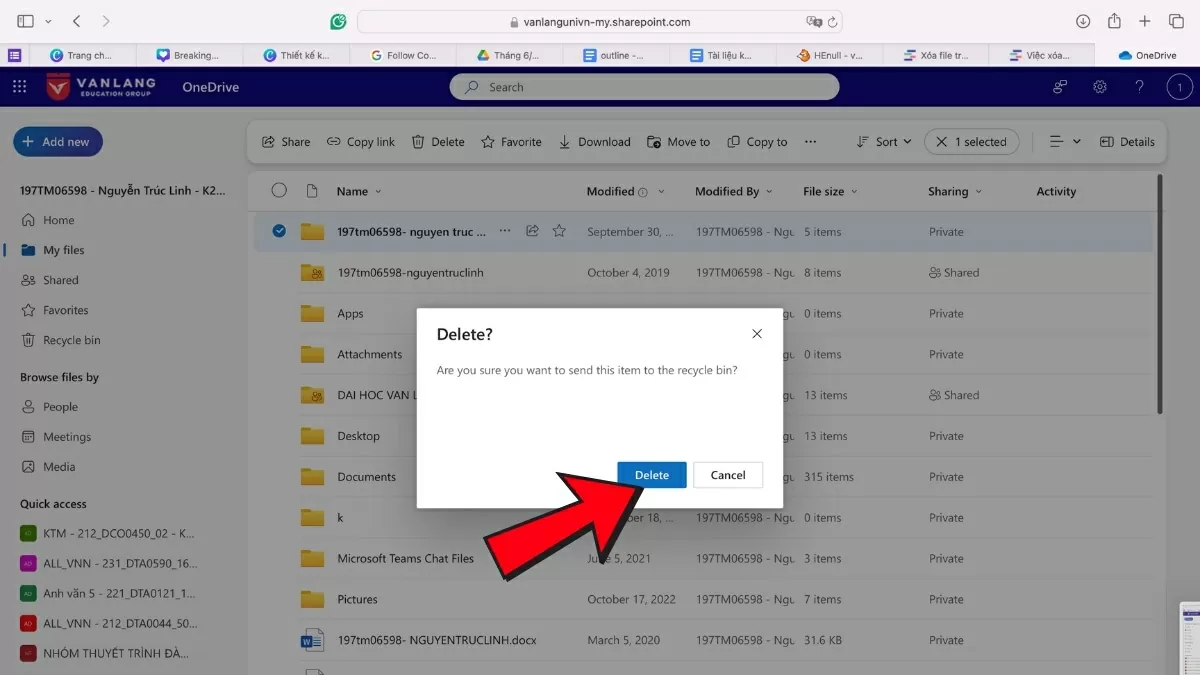
Task: Click the app launcher waffle icon
Action: pyautogui.click(x=19, y=87)
